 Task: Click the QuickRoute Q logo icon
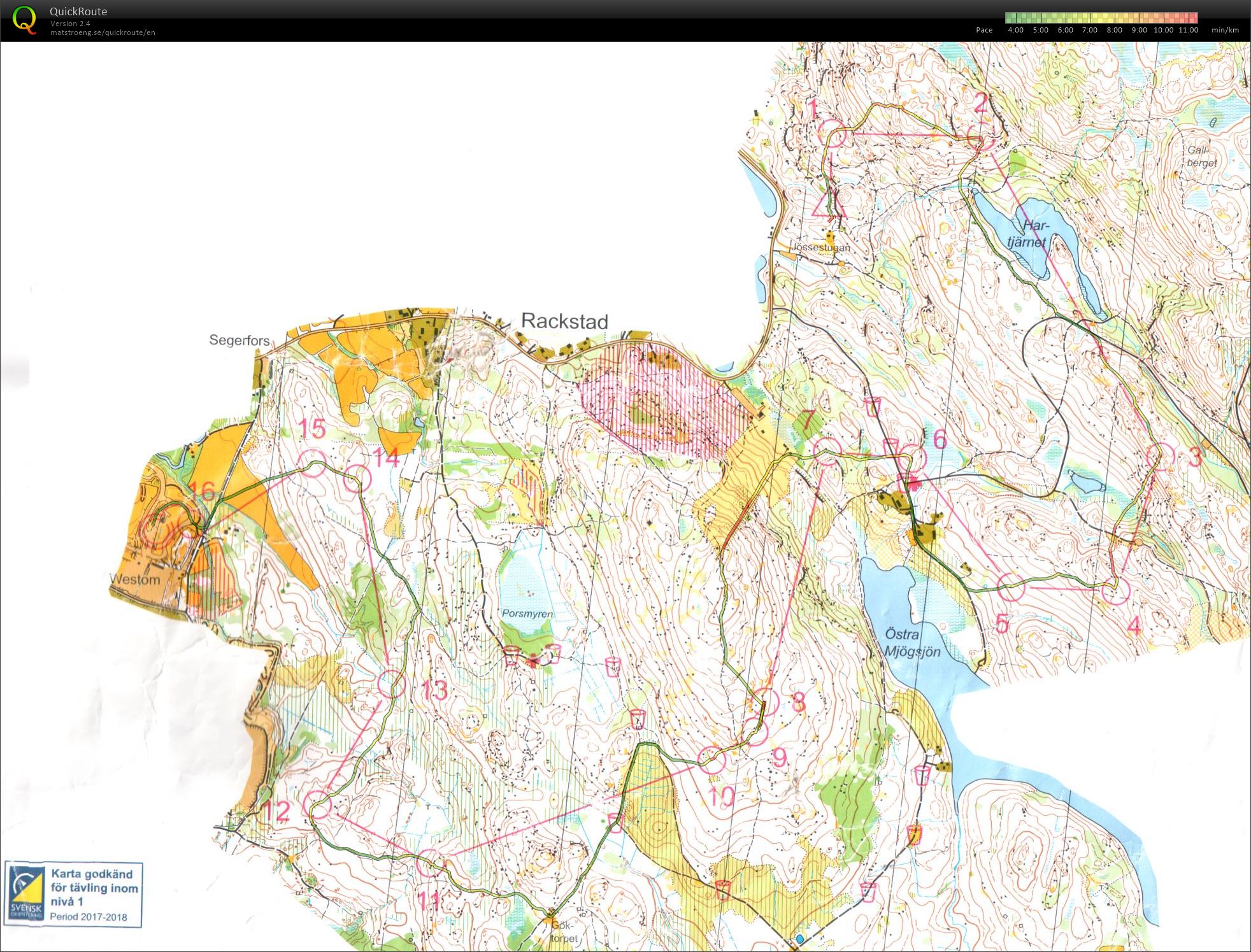[x=24, y=19]
